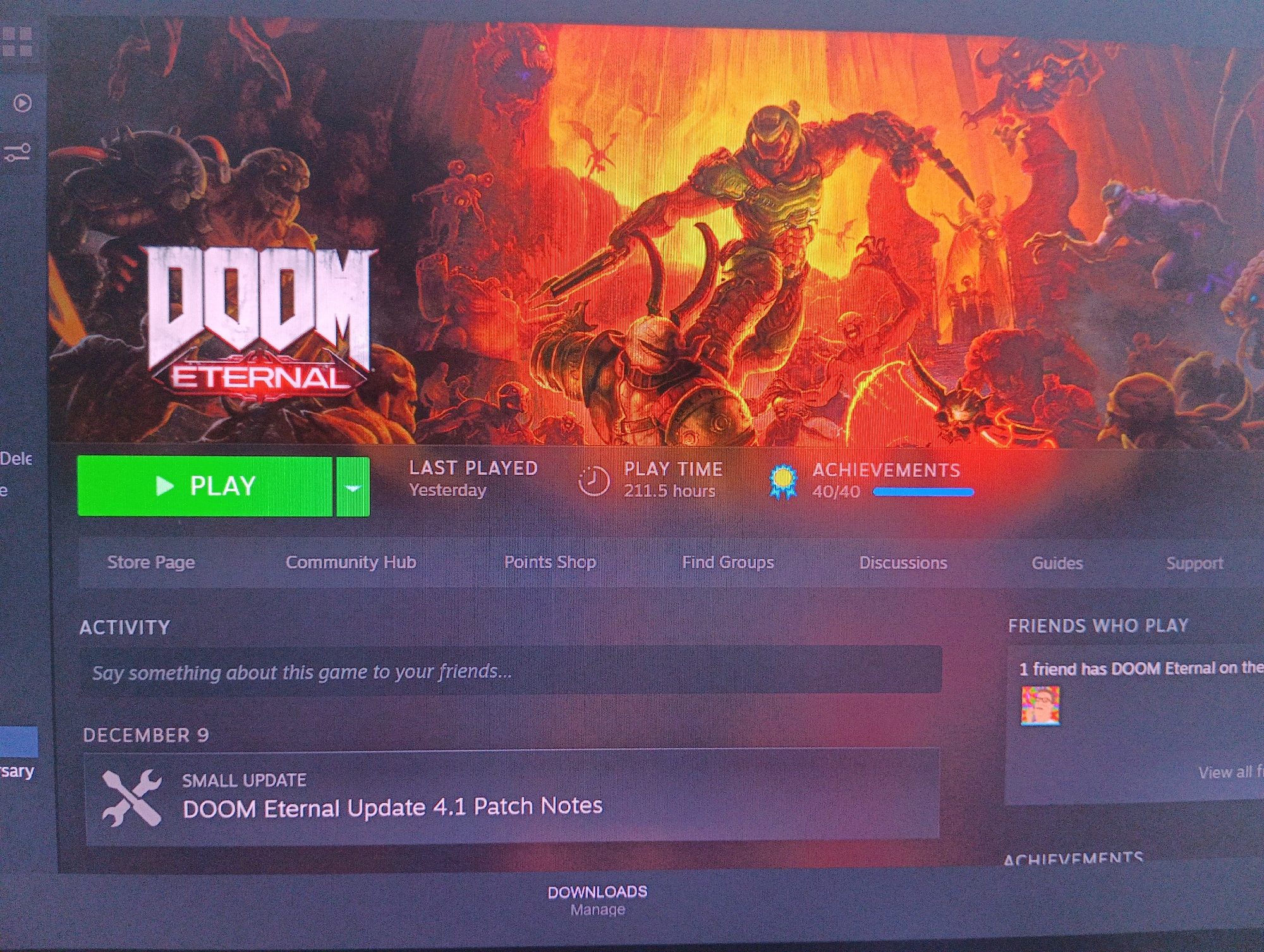Open the Community Hub tab

pos(351,562)
